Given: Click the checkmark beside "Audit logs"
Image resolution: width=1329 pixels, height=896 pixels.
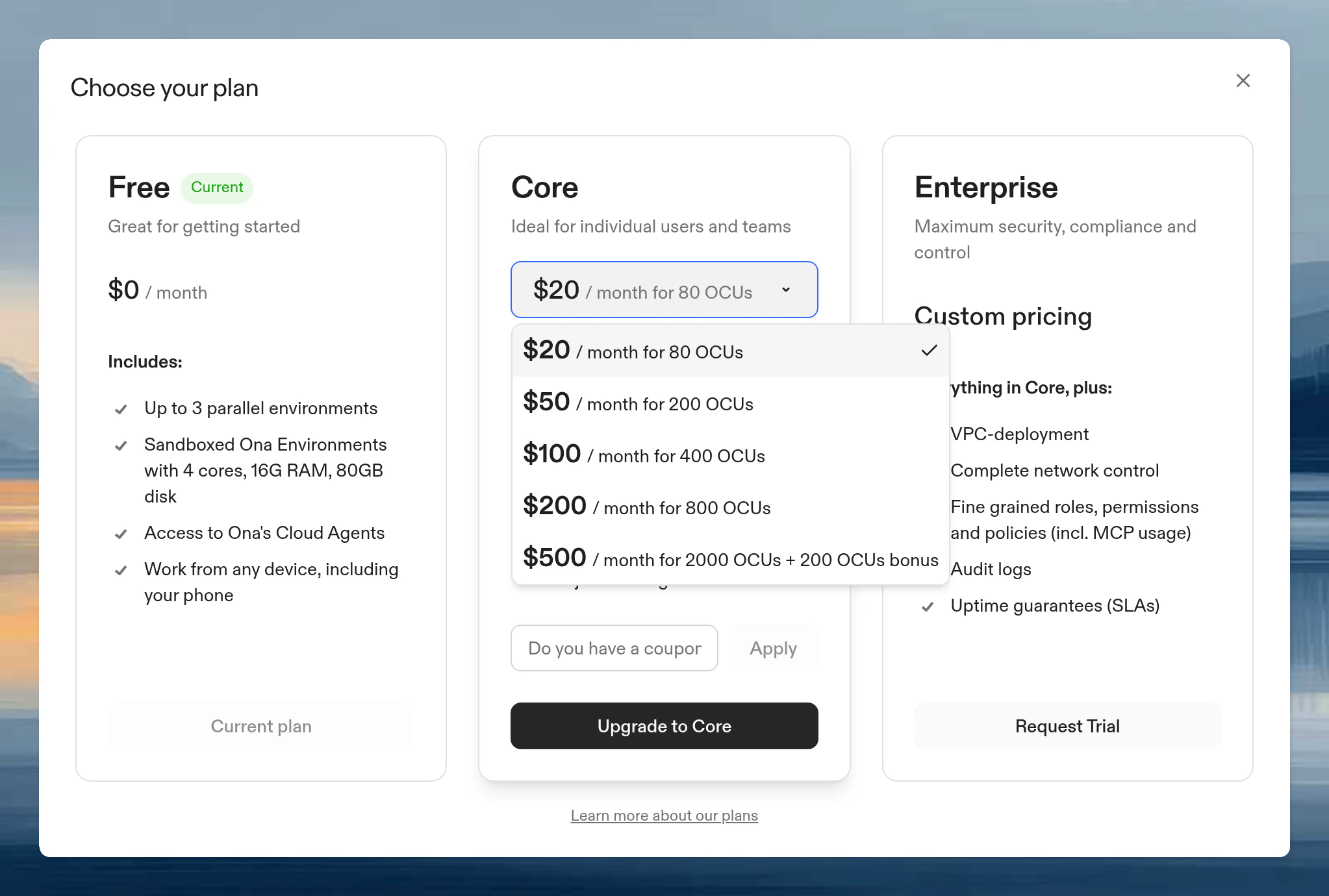Looking at the screenshot, I should point(928,570).
